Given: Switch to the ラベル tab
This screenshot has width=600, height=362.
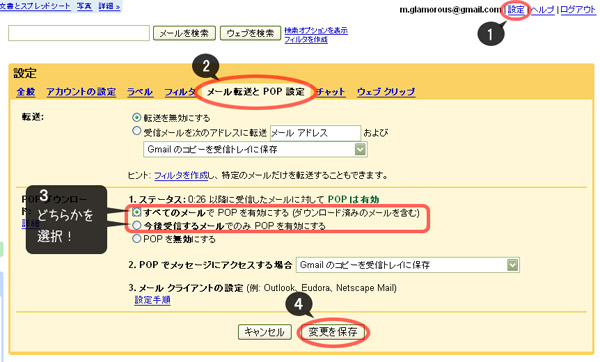Looking at the screenshot, I should pos(140,92).
